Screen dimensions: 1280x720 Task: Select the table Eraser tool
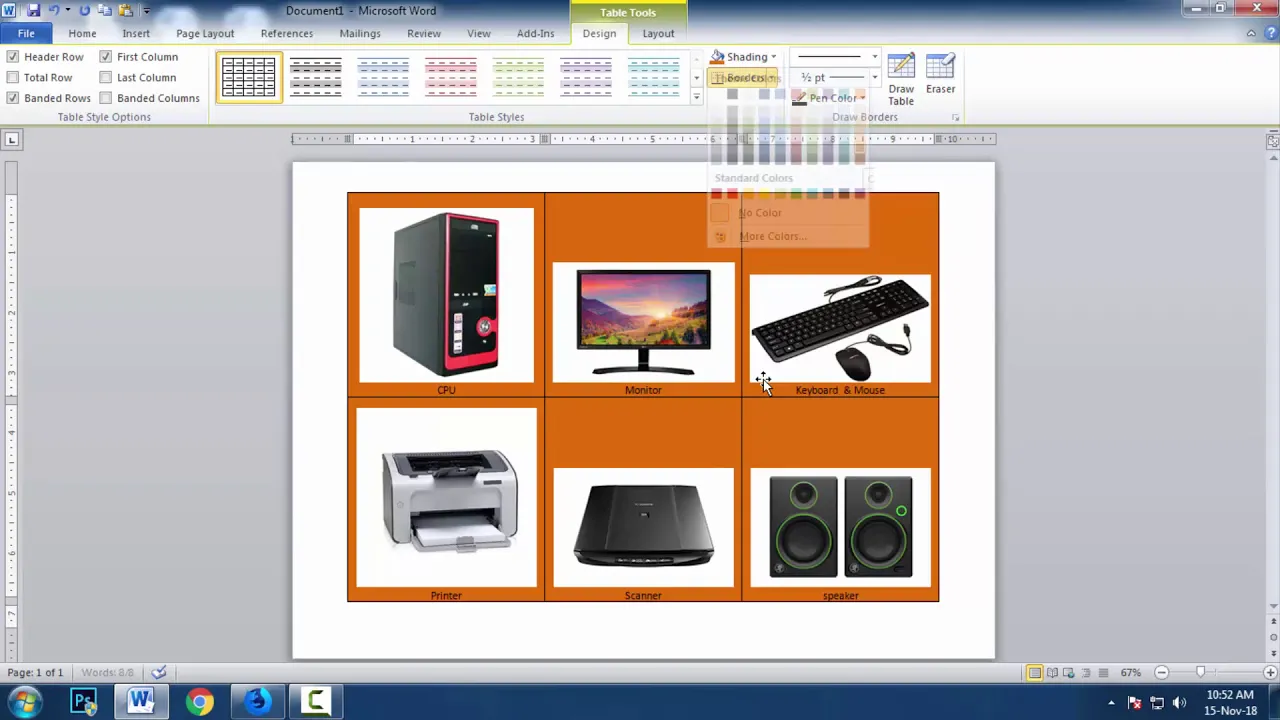click(940, 74)
